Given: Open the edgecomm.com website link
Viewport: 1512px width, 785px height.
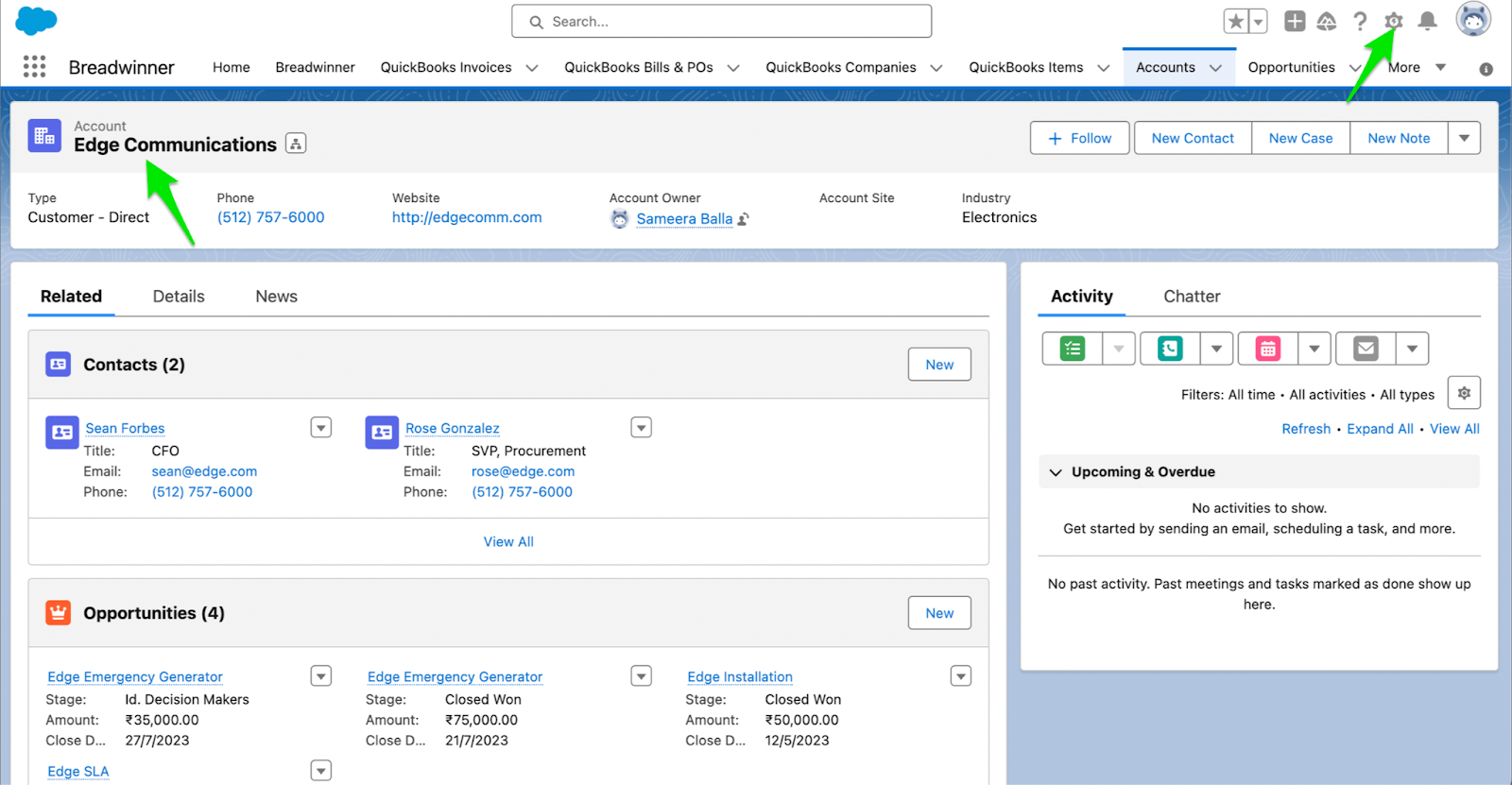Looking at the screenshot, I should pos(467,217).
